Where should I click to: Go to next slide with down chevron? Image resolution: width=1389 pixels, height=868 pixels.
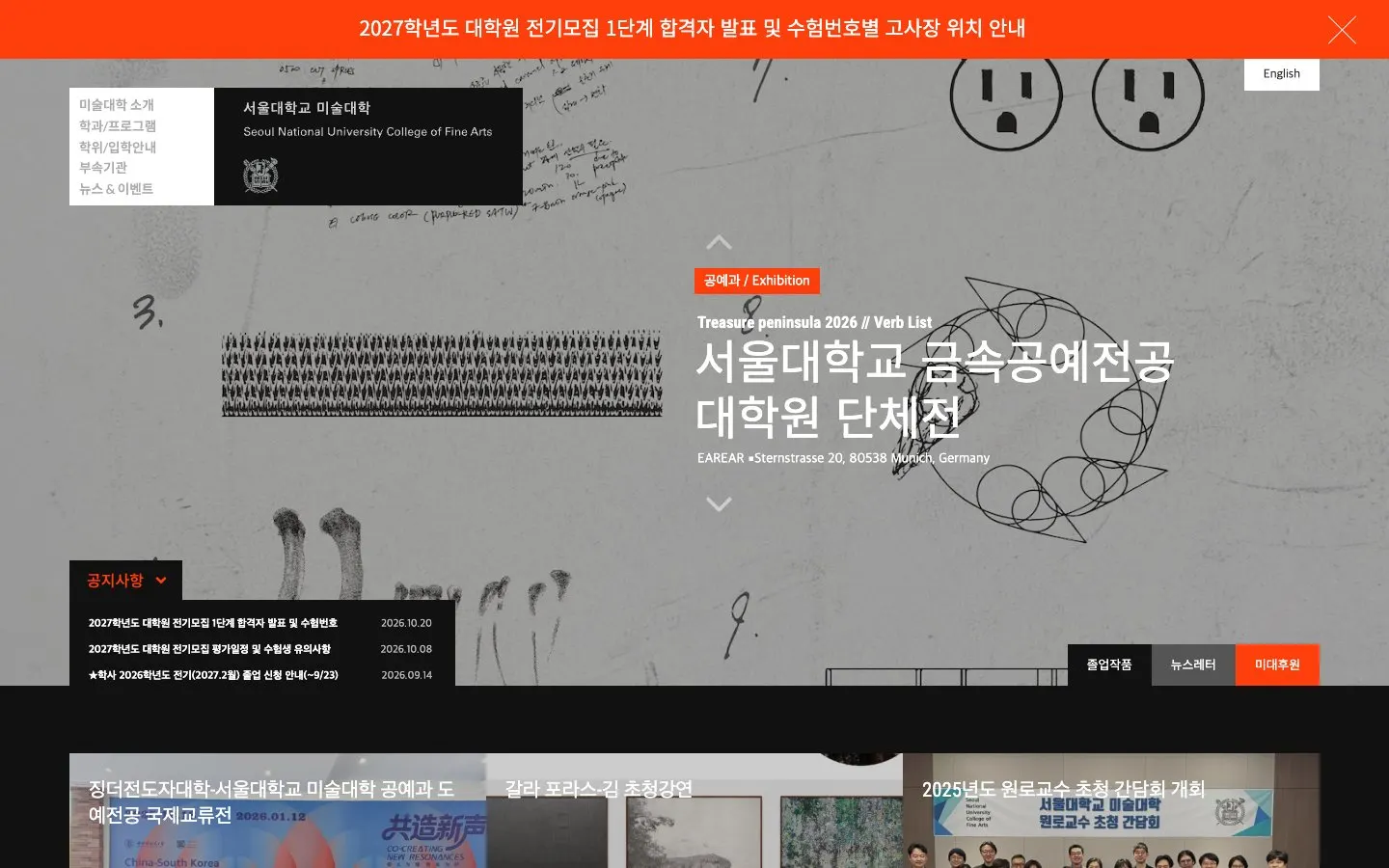click(719, 503)
